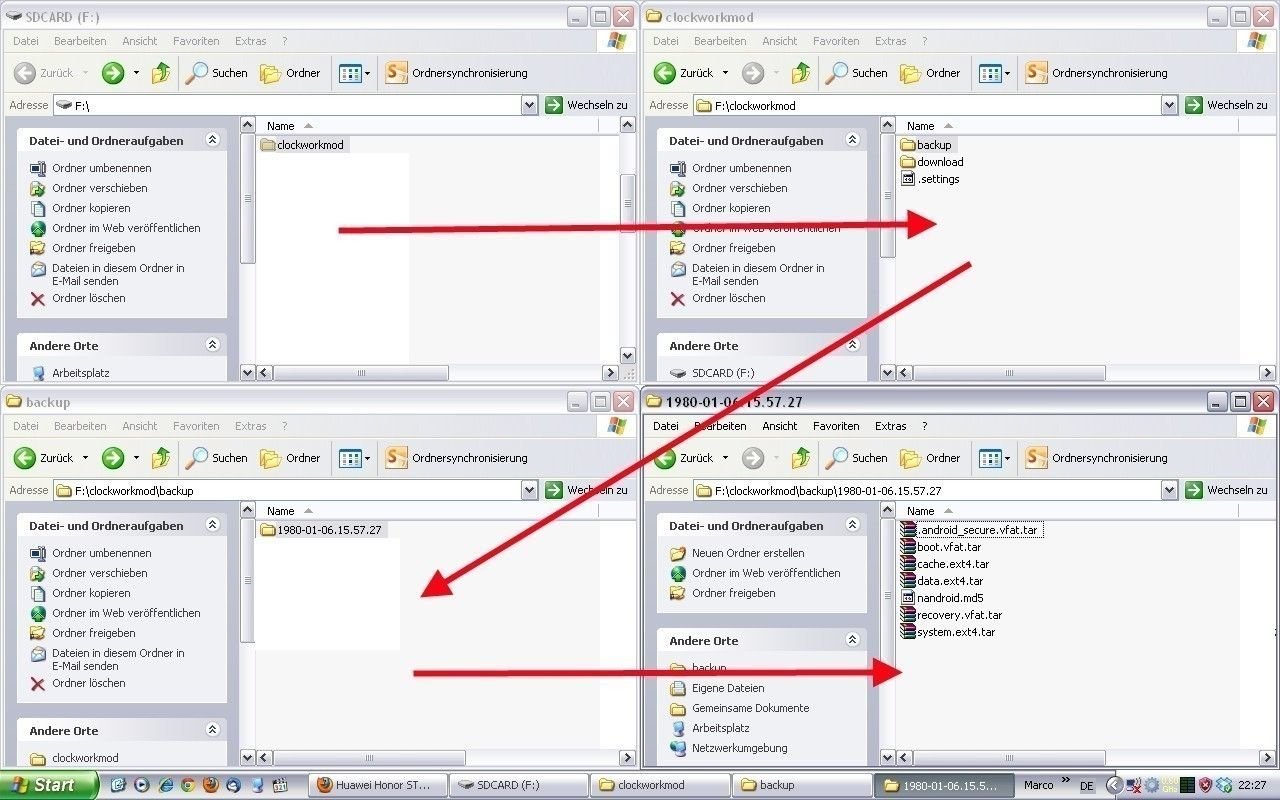Select the download folder in clockworkmod window

[x=939, y=162]
